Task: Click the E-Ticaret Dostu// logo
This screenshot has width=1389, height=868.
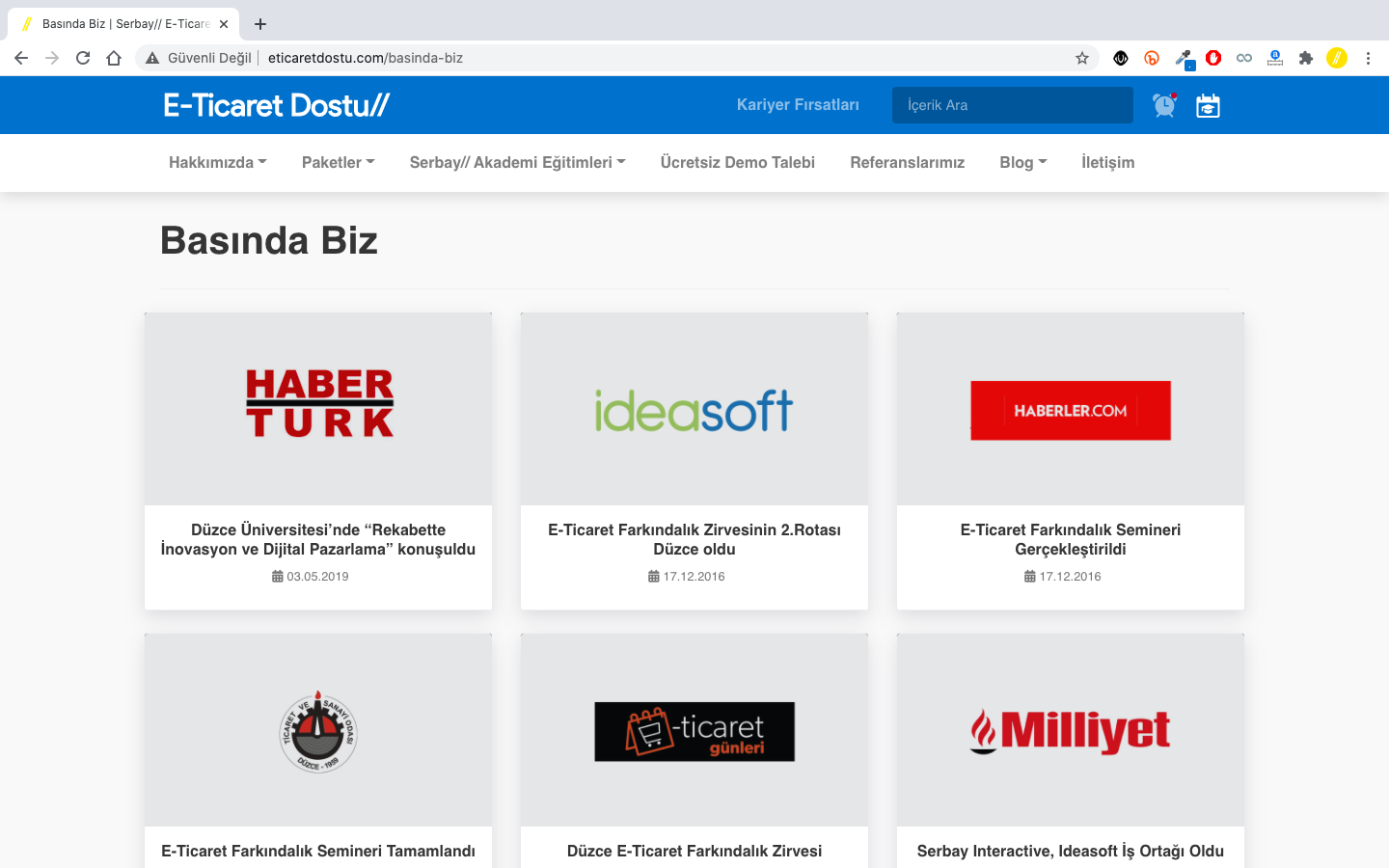Action: (x=277, y=105)
